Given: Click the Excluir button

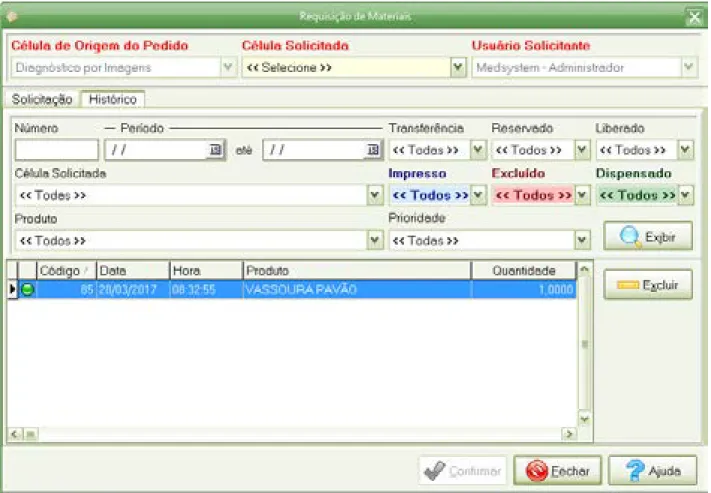Looking at the screenshot, I should click(x=648, y=285).
